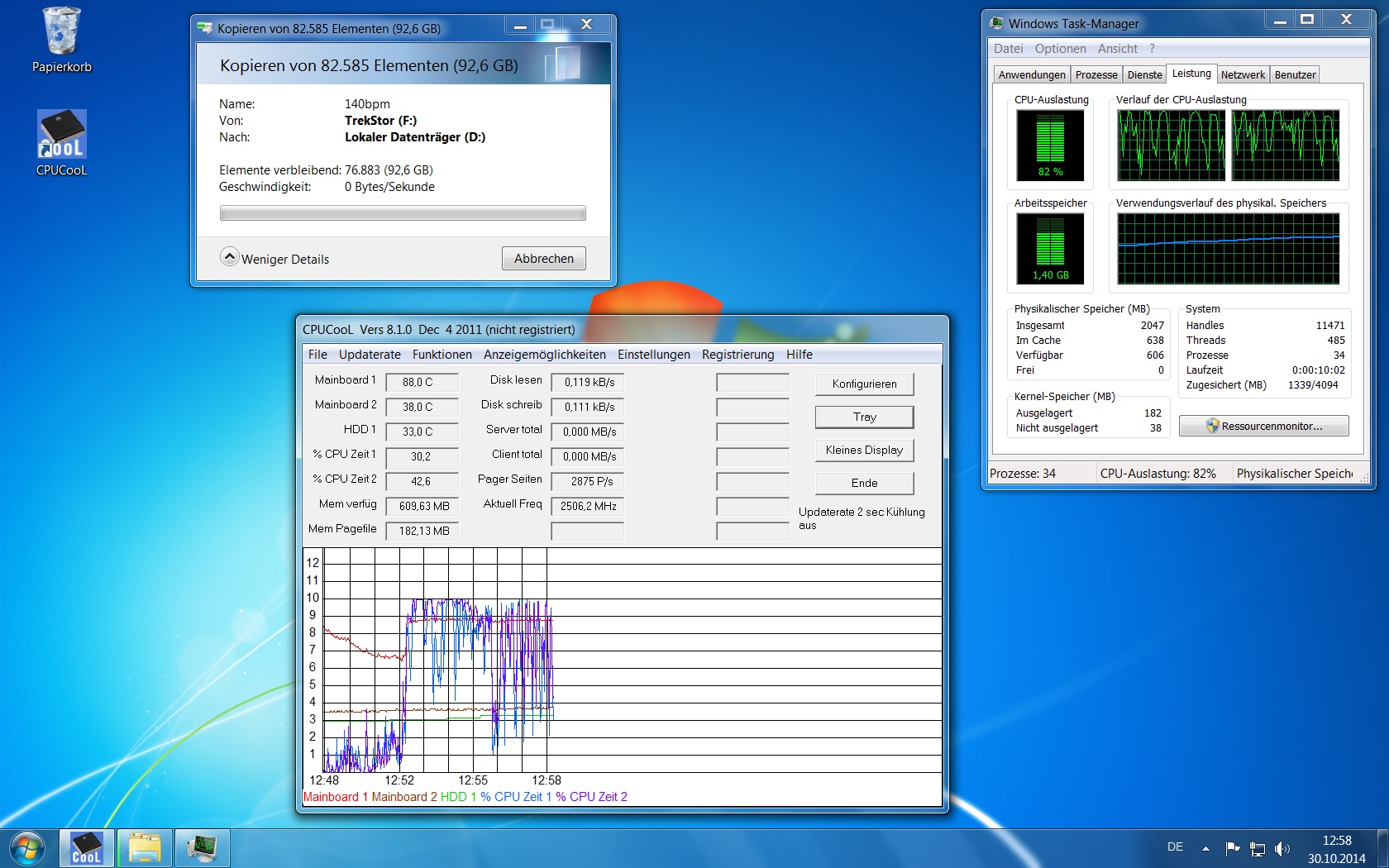Click the network tray icon
1389x868 pixels.
[1258, 848]
